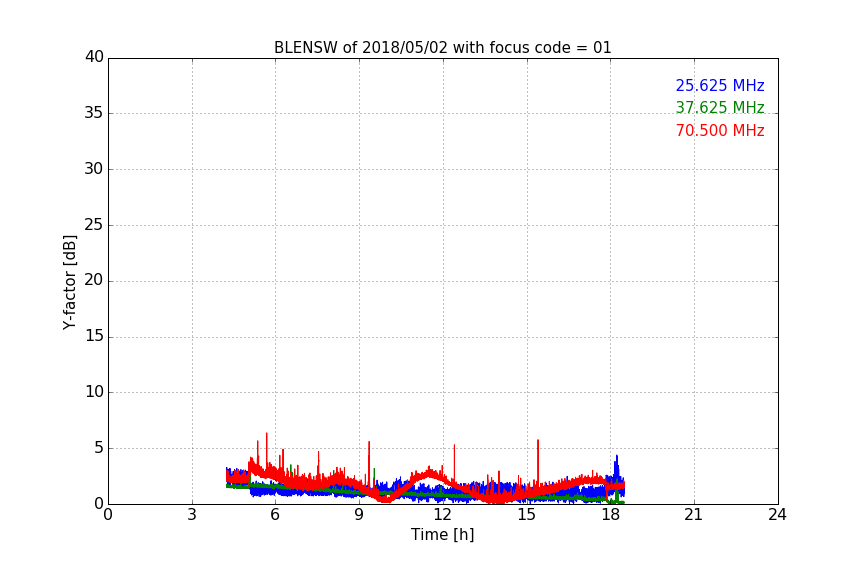
Task: Click the x-axis tick label 12
Action: click(442, 515)
